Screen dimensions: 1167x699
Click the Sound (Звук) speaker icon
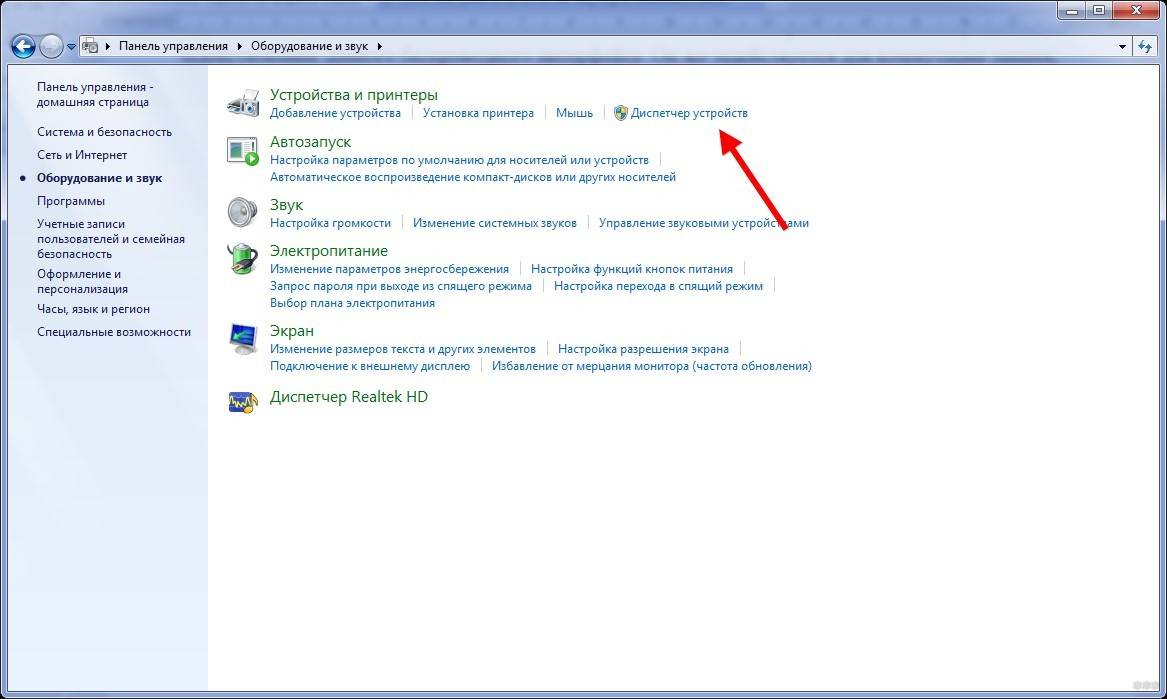coord(243,212)
